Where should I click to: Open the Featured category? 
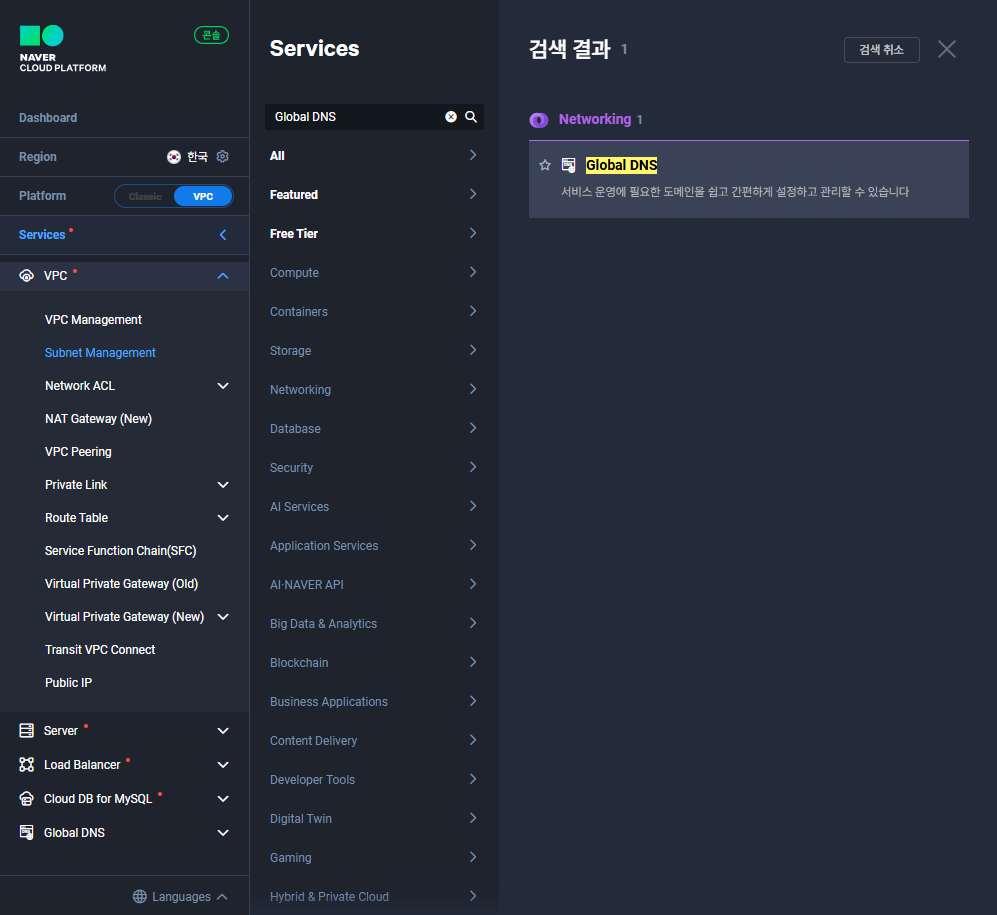pos(374,195)
